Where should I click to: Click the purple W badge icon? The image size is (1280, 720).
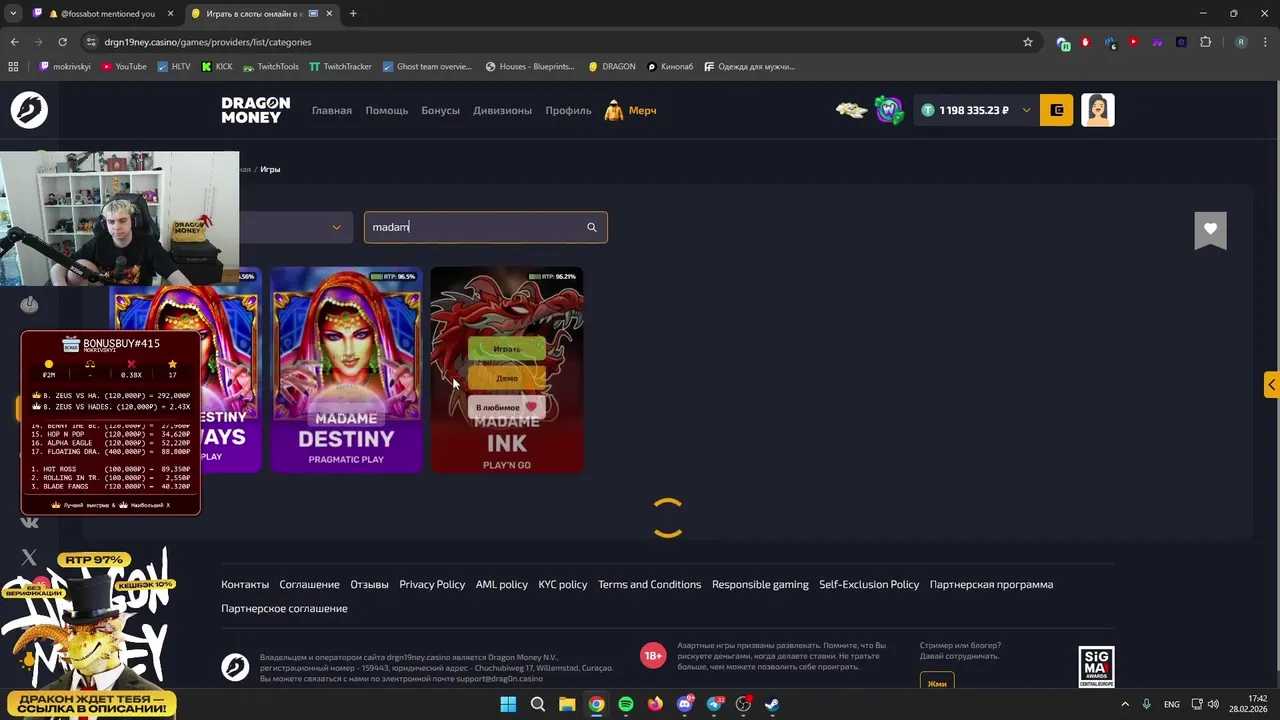[x=889, y=110]
